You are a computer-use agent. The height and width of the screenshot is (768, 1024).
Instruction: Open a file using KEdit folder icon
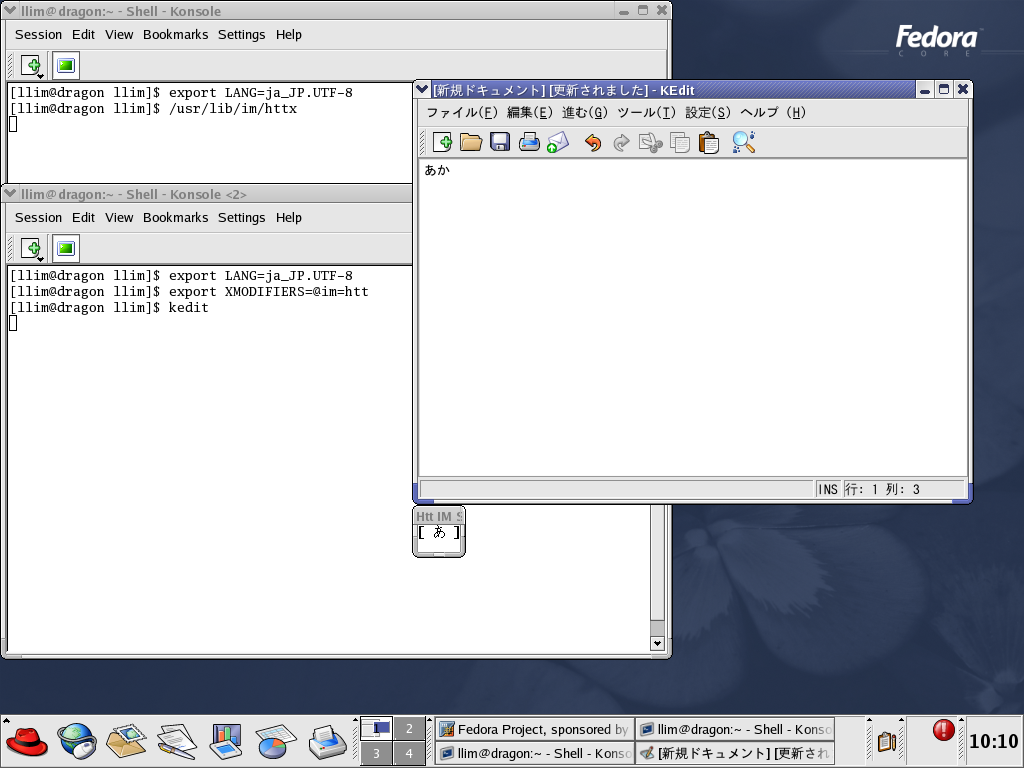(x=471, y=142)
